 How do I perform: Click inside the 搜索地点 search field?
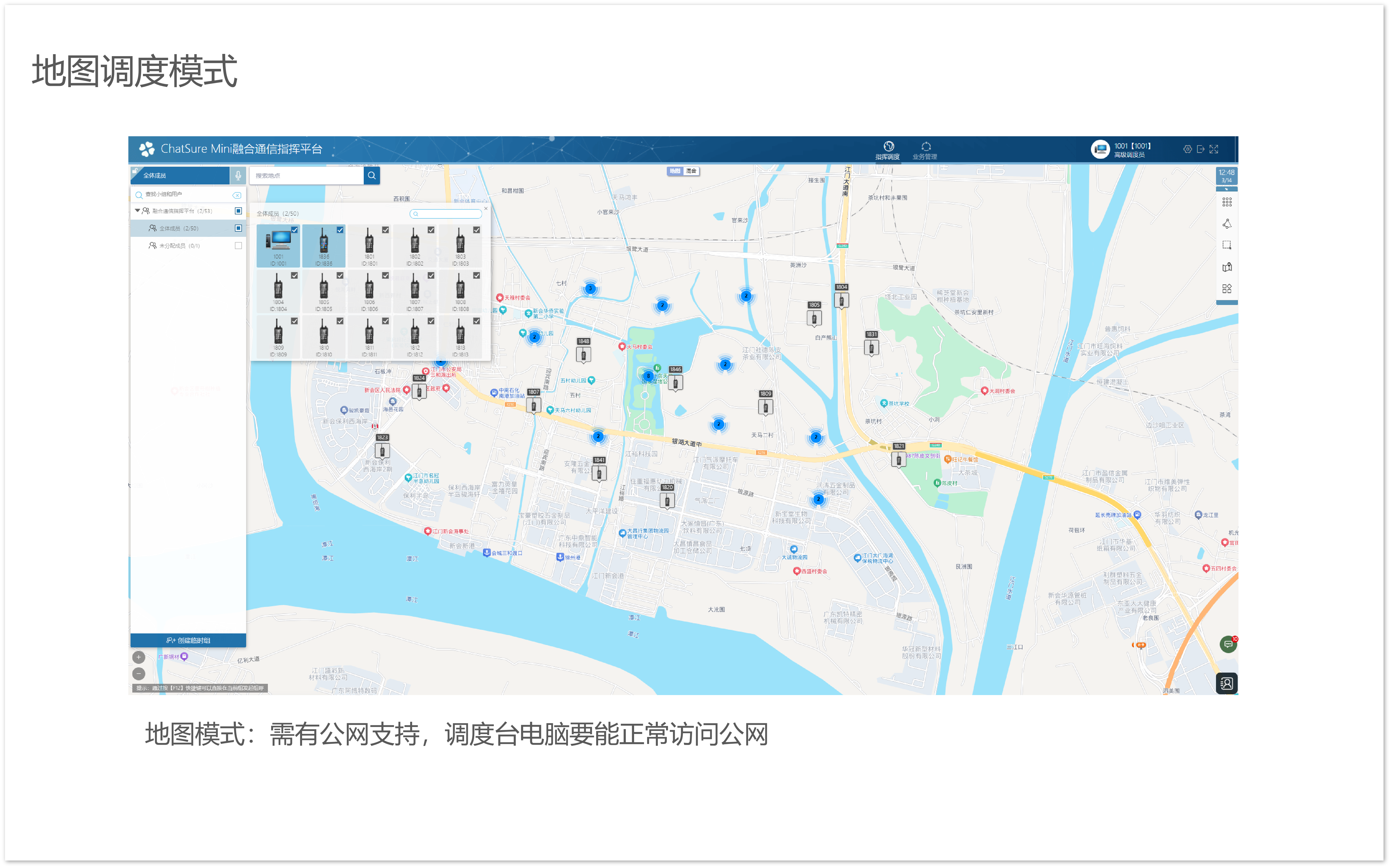[x=307, y=176]
